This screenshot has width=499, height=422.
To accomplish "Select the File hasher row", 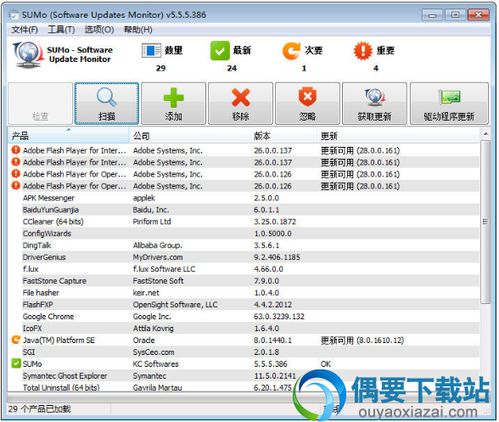I will (x=244, y=293).
